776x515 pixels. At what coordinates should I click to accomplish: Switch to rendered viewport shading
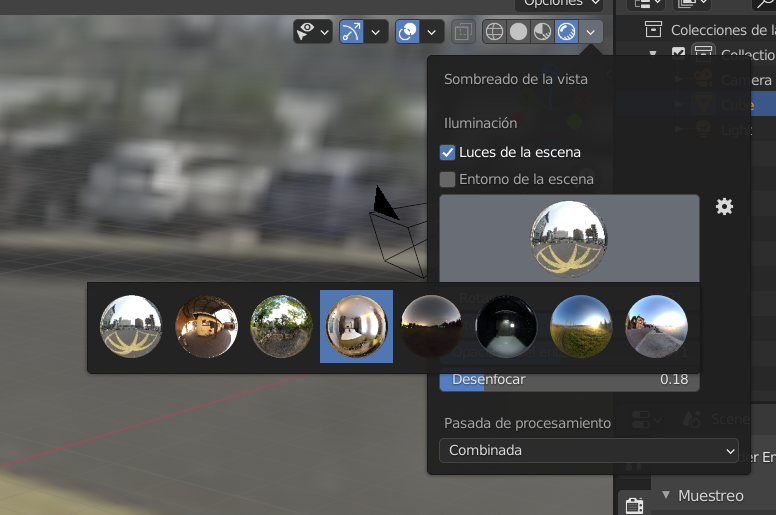567,32
